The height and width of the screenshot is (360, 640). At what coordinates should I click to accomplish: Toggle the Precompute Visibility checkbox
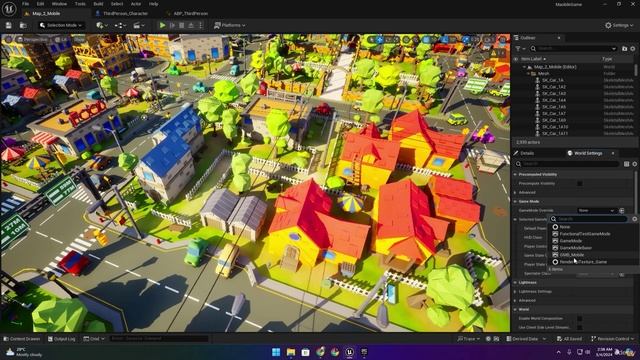click(580, 184)
